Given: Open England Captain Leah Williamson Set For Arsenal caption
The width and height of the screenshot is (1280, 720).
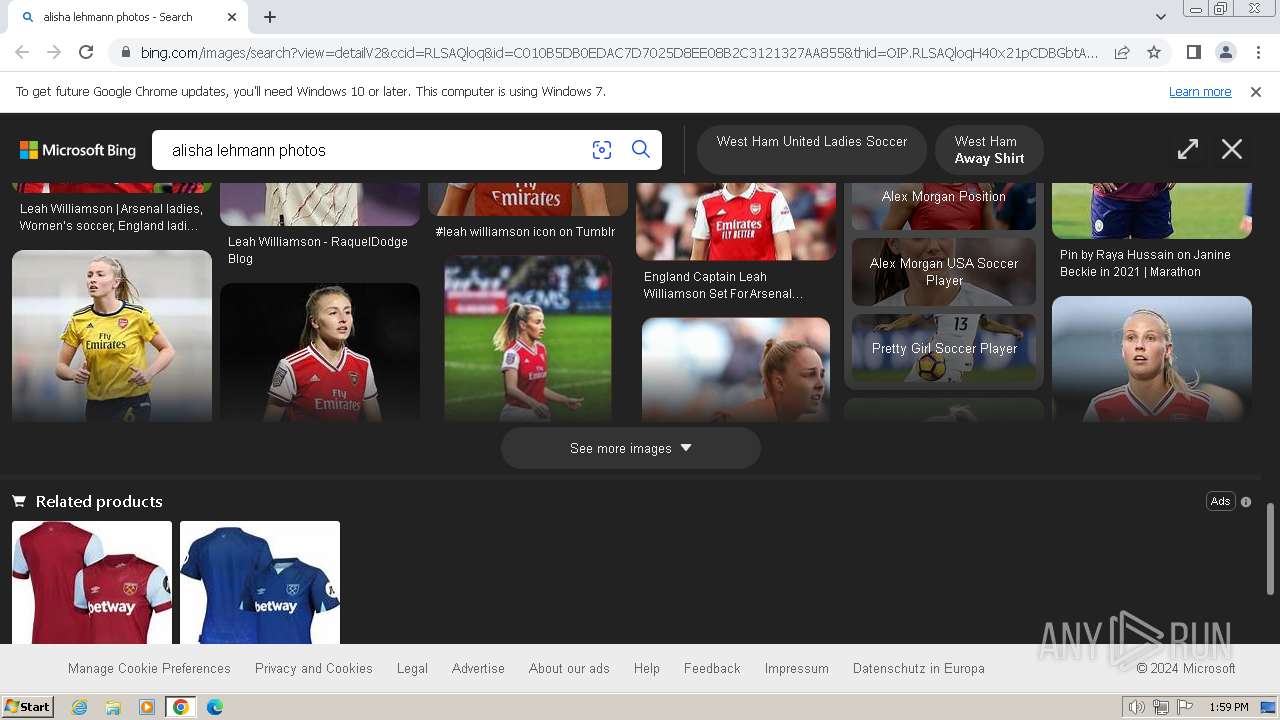Looking at the screenshot, I should coord(723,285).
